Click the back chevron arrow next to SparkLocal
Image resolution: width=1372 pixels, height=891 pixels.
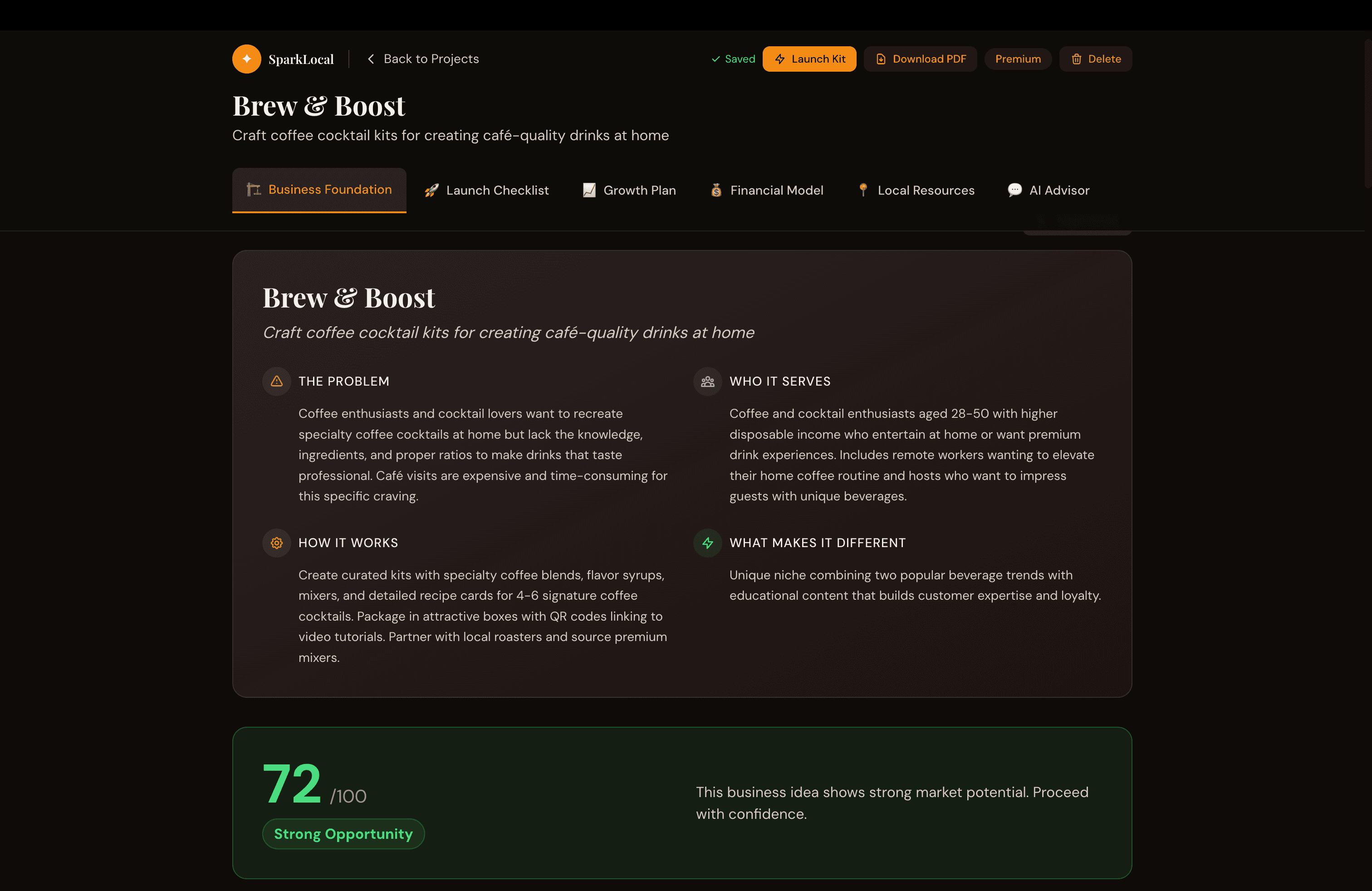pyautogui.click(x=371, y=58)
